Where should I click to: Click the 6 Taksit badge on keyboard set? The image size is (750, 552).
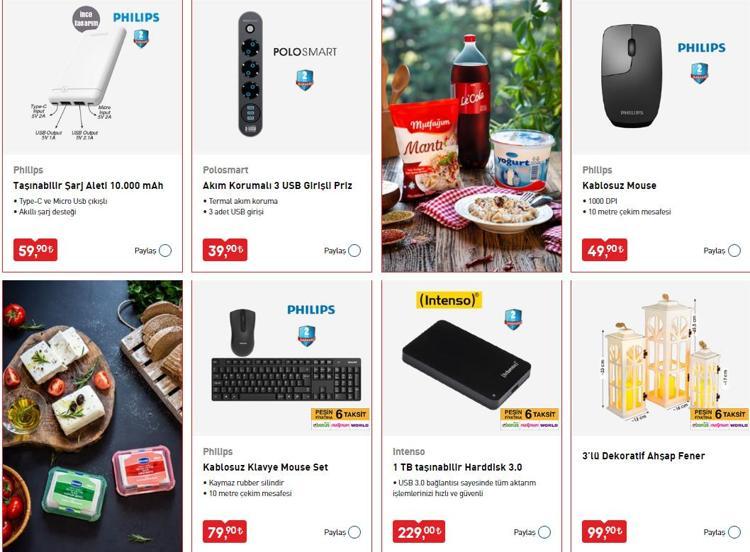[340, 418]
